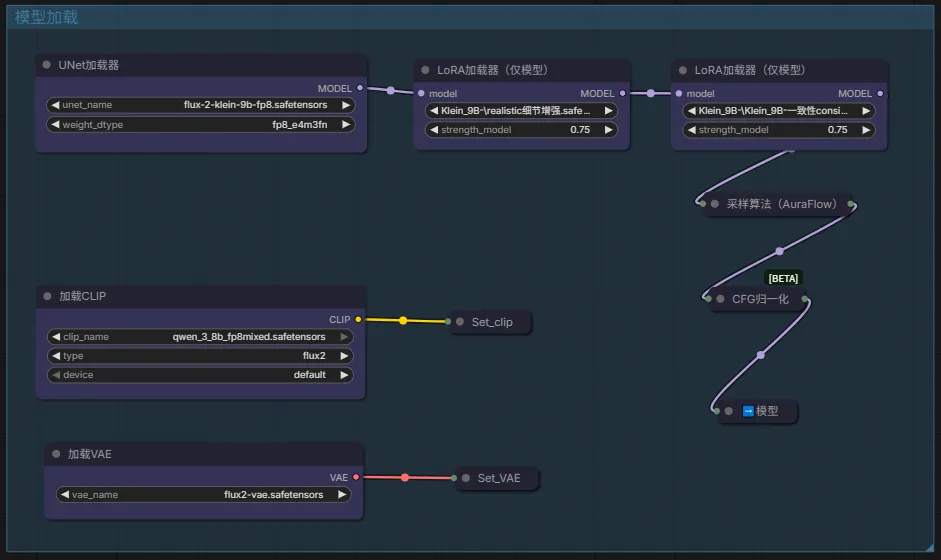941x560 pixels.
Task: Open Klein_9B 一致性consi LoRA selector
Action: coord(778,110)
